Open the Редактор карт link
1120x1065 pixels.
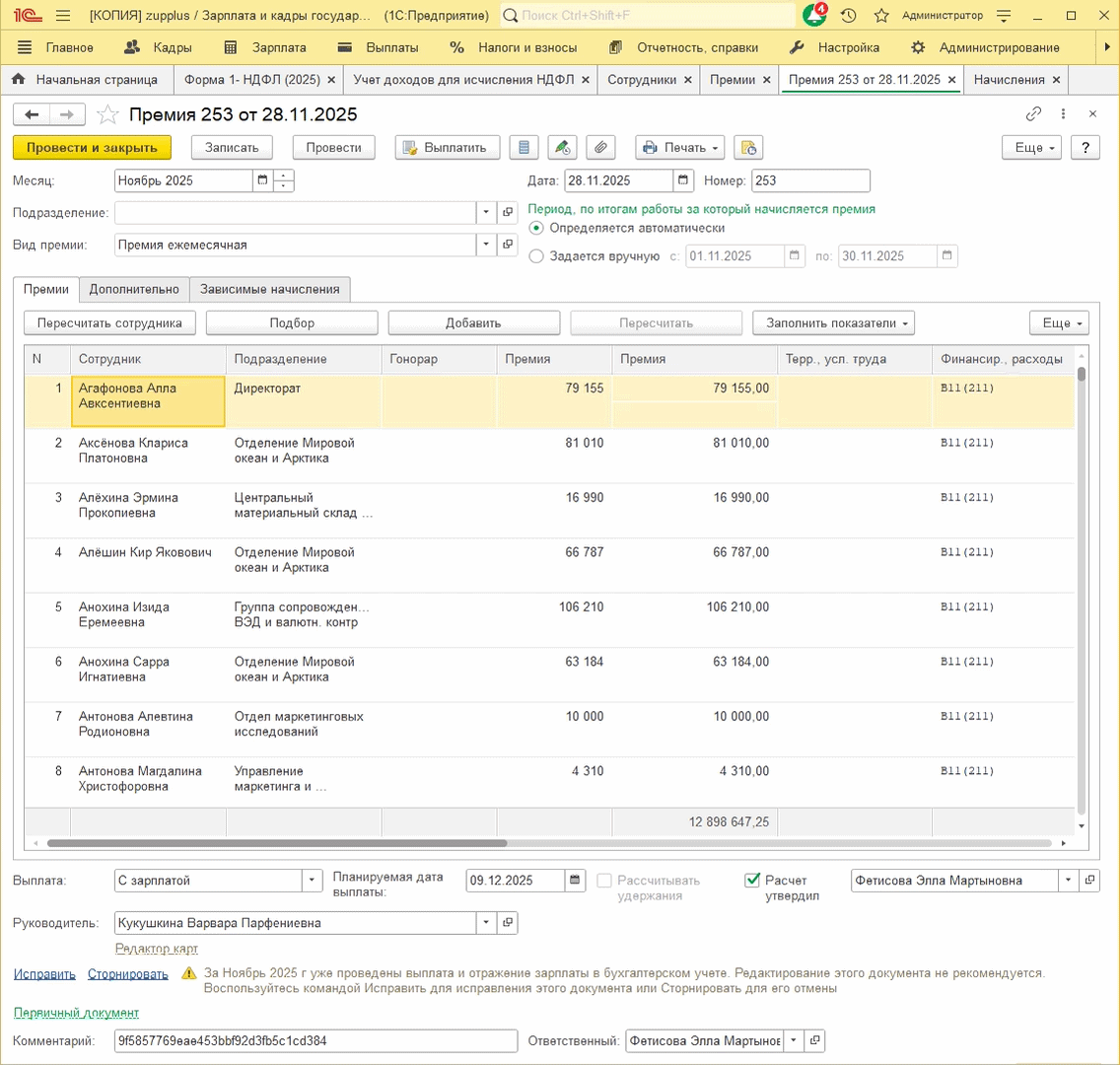coord(157,949)
